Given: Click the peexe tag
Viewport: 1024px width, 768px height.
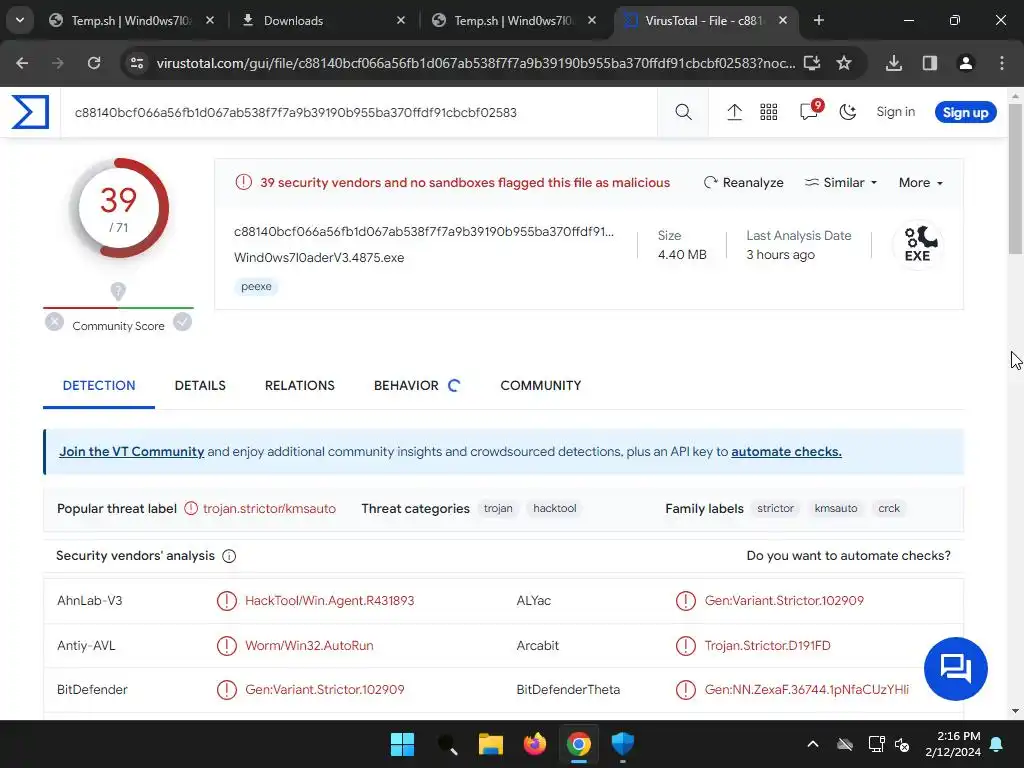Looking at the screenshot, I should pos(256,286).
